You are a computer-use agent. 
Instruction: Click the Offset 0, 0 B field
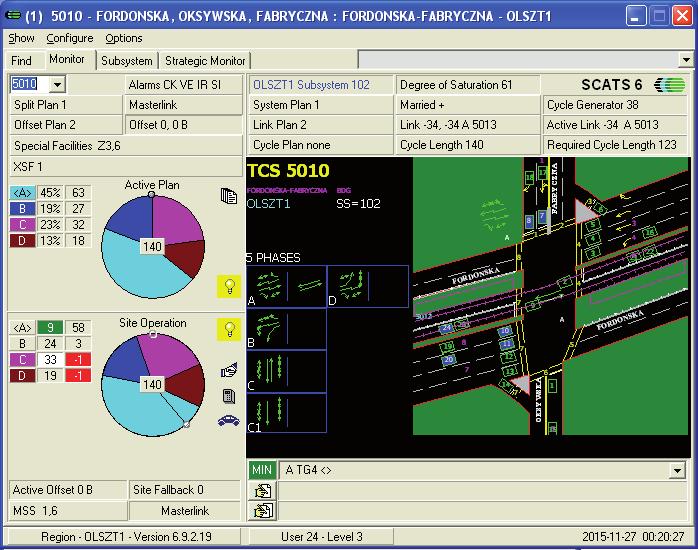184,125
